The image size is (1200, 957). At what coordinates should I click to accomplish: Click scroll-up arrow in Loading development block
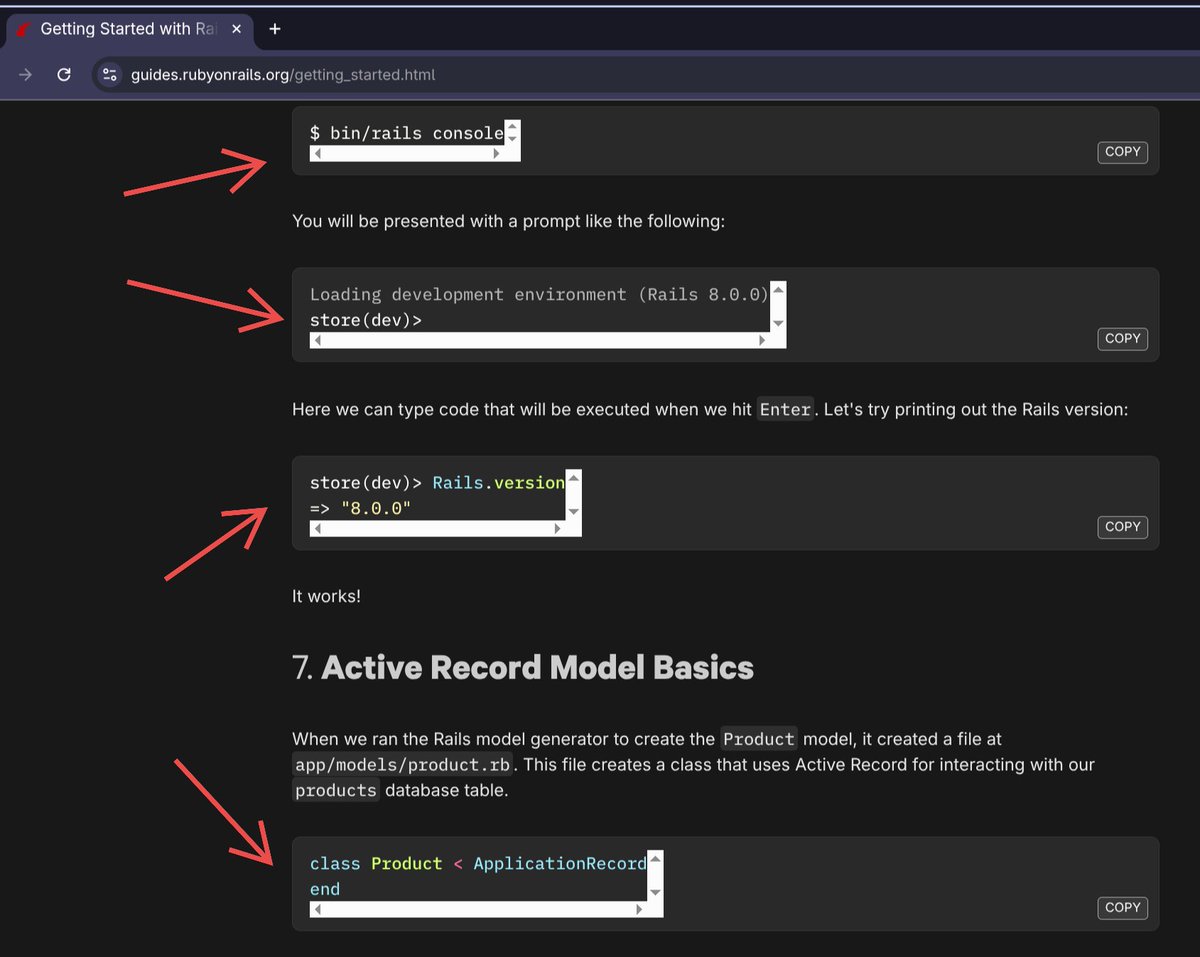coord(778,289)
